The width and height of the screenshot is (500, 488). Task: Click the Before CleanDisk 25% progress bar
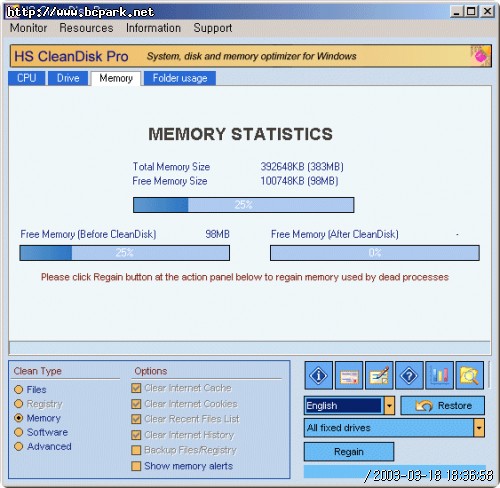coord(125,253)
